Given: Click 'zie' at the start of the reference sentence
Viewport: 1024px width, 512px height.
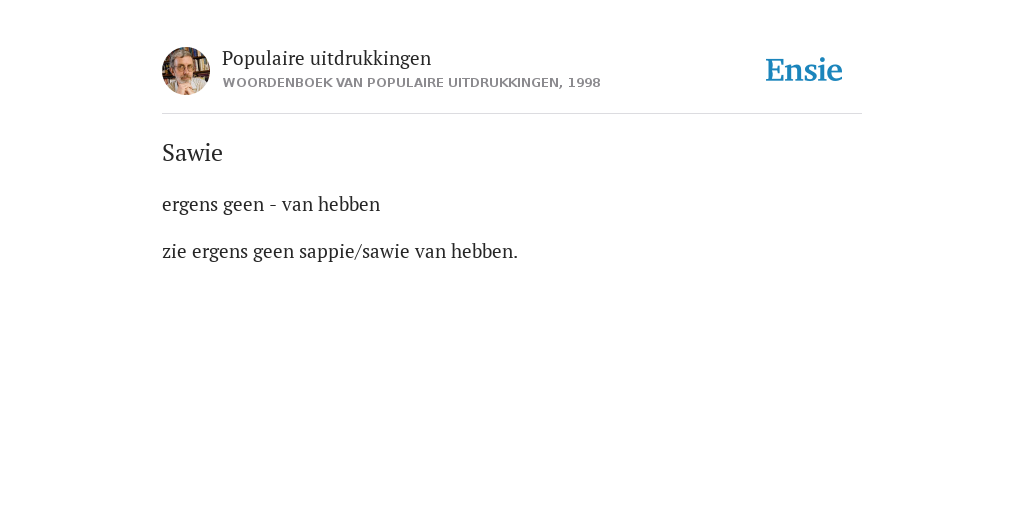Looking at the screenshot, I should pyautogui.click(x=174, y=251).
